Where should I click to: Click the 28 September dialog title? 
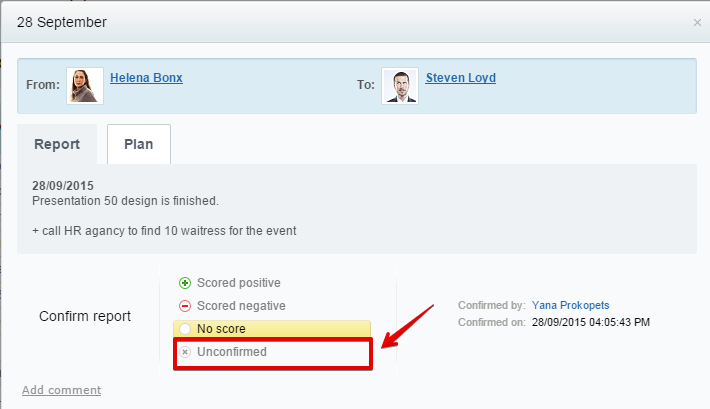point(62,22)
